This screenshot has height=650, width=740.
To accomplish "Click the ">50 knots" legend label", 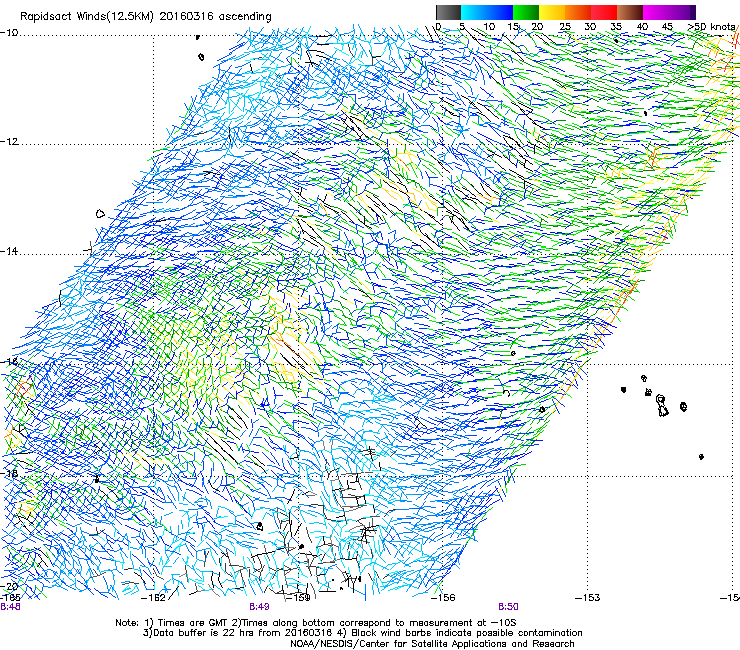I will tap(711, 27).
